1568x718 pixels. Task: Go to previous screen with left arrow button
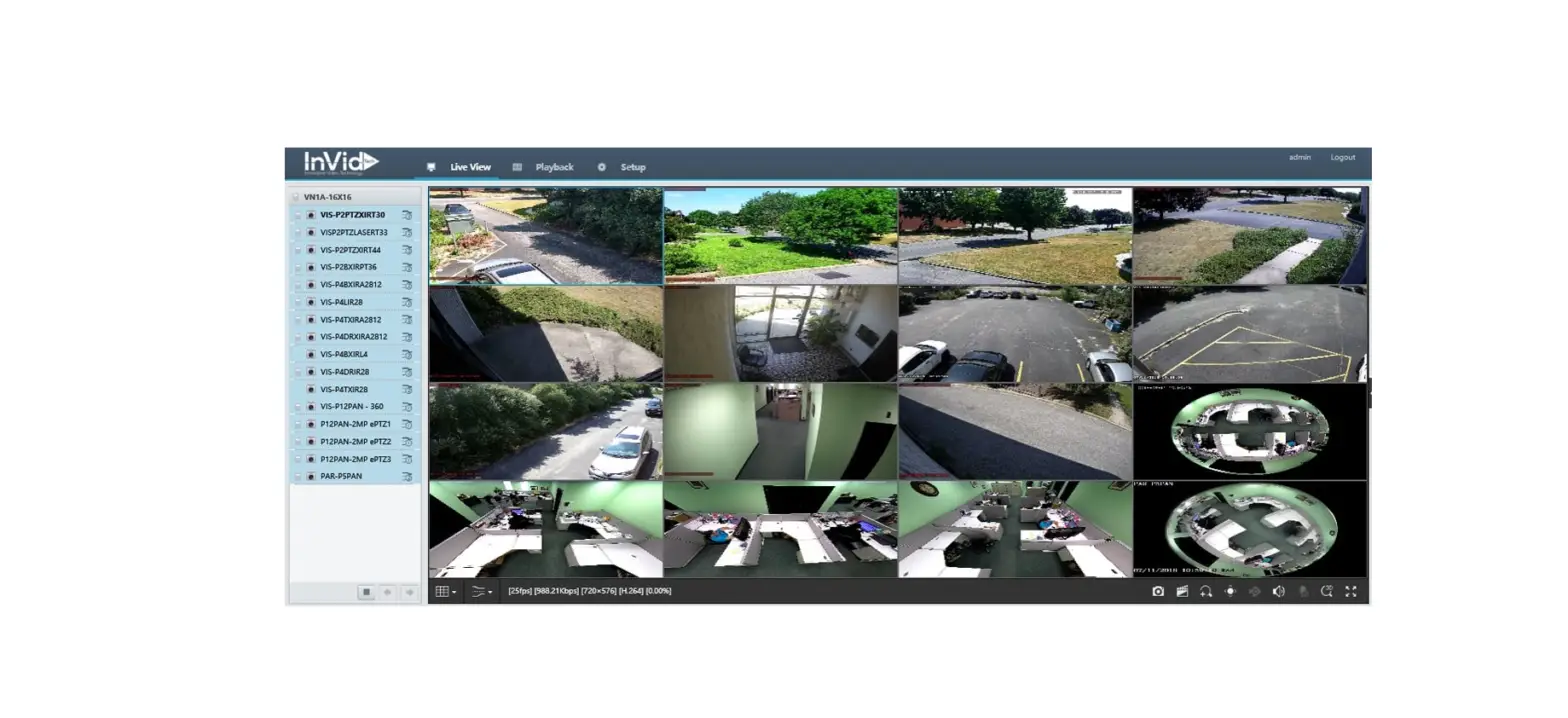coord(388,592)
